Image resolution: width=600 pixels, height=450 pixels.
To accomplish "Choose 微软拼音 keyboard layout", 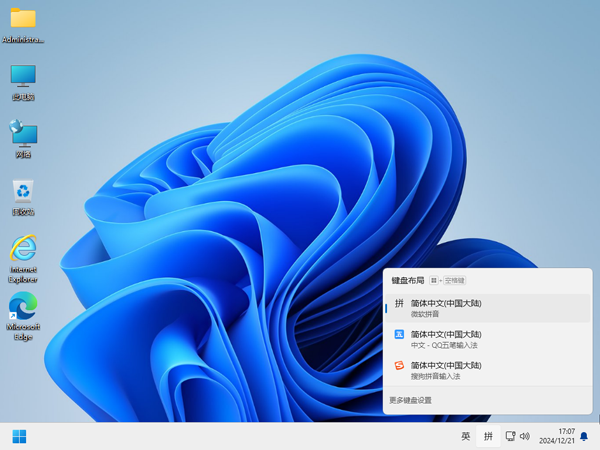I will [x=488, y=308].
